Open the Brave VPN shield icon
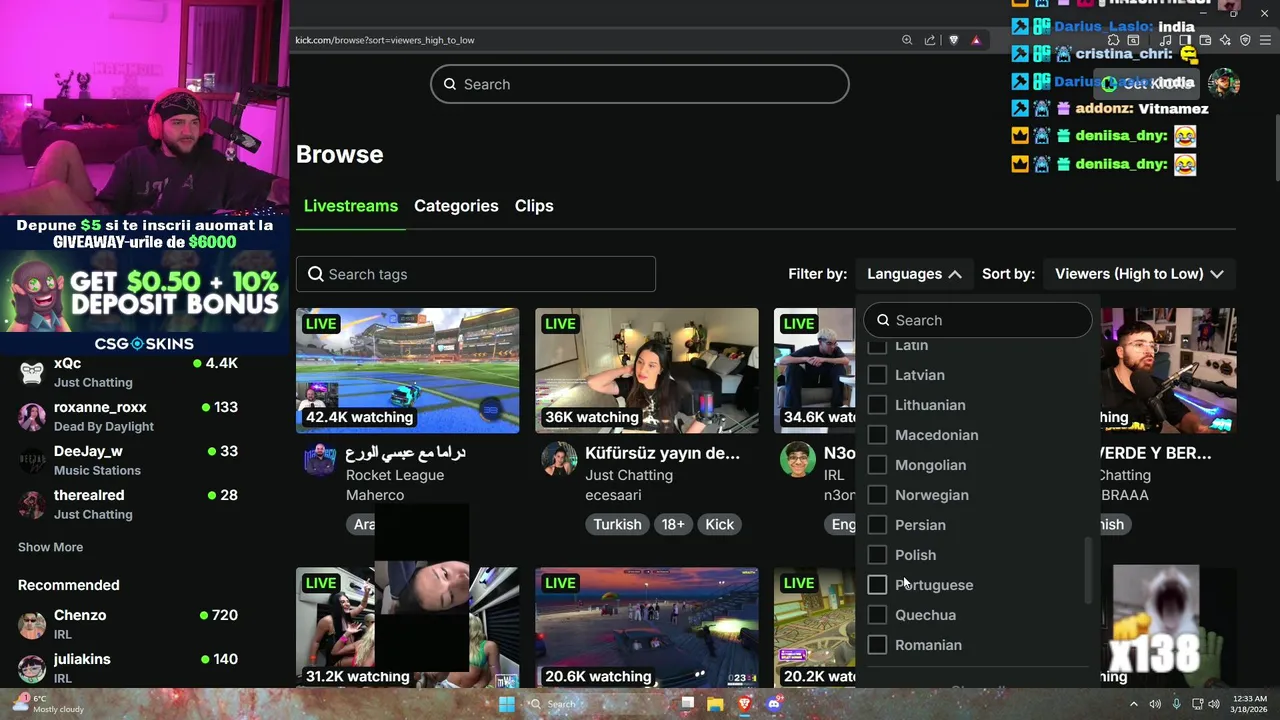The width and height of the screenshot is (1280, 720). pyautogui.click(x=1245, y=40)
